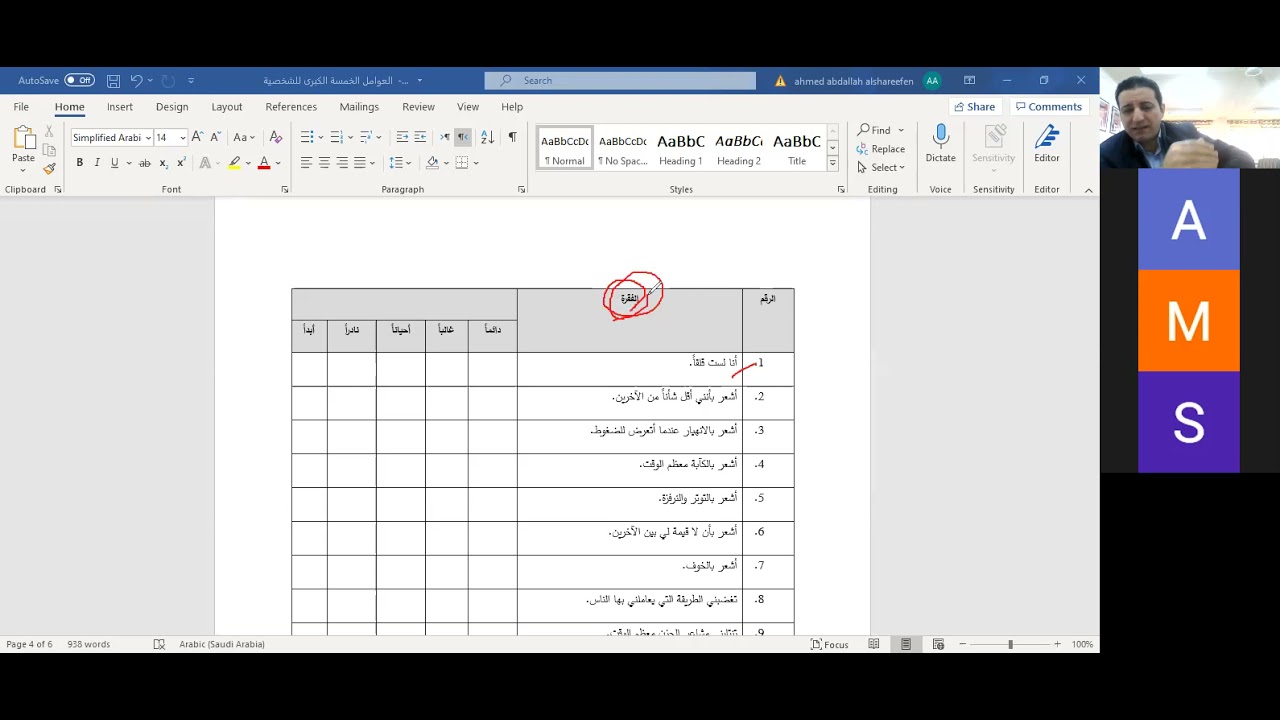This screenshot has width=1280, height=720.
Task: Open the Change Case Aa dropdown
Action: coord(244,137)
